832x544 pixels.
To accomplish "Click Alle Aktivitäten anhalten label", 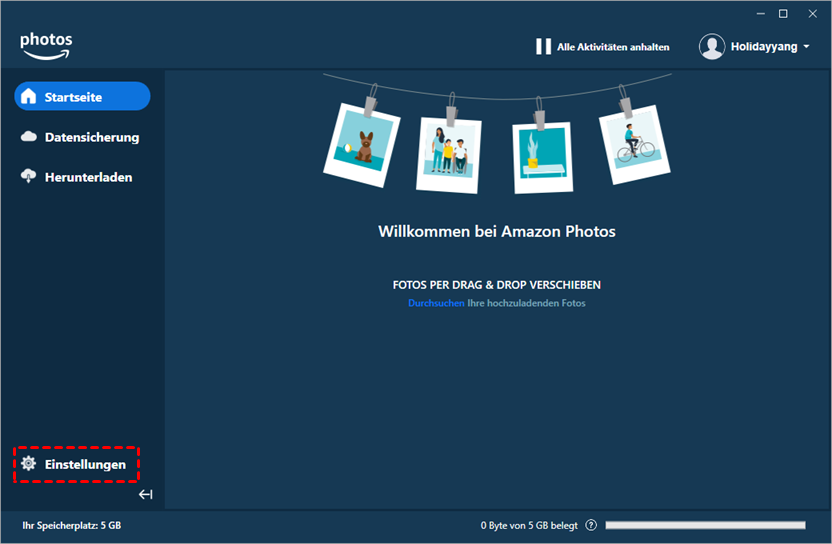I will [x=613, y=47].
